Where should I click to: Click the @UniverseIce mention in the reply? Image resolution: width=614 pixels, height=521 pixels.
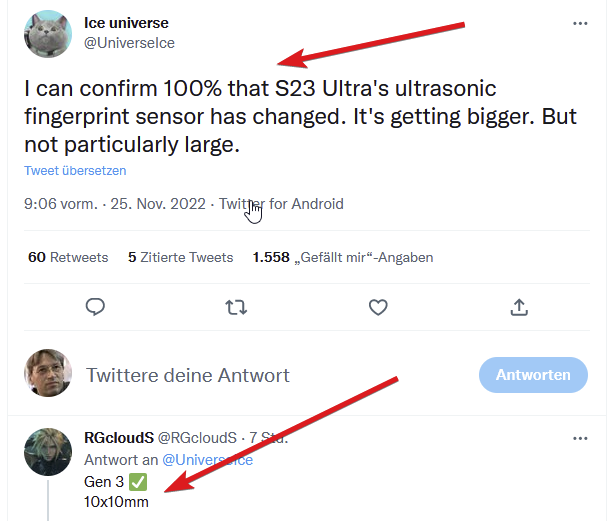[x=208, y=460]
